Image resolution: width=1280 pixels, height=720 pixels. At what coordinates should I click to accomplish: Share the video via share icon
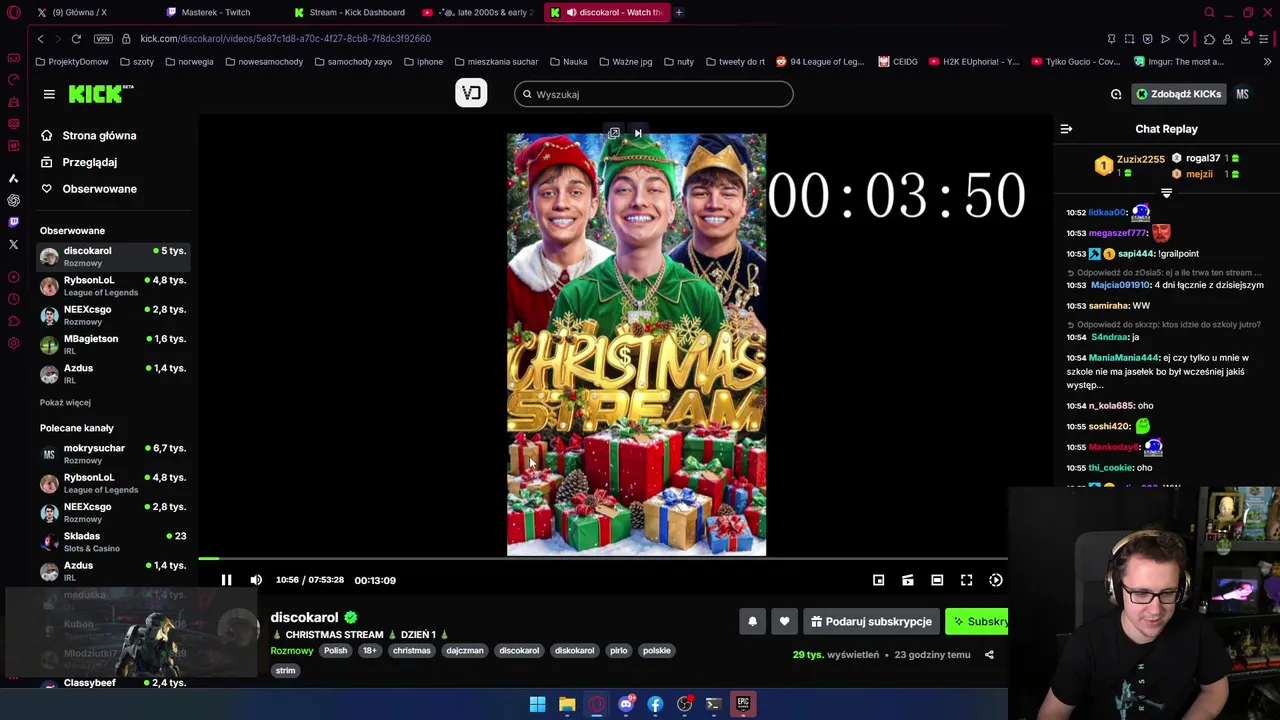pos(989,655)
